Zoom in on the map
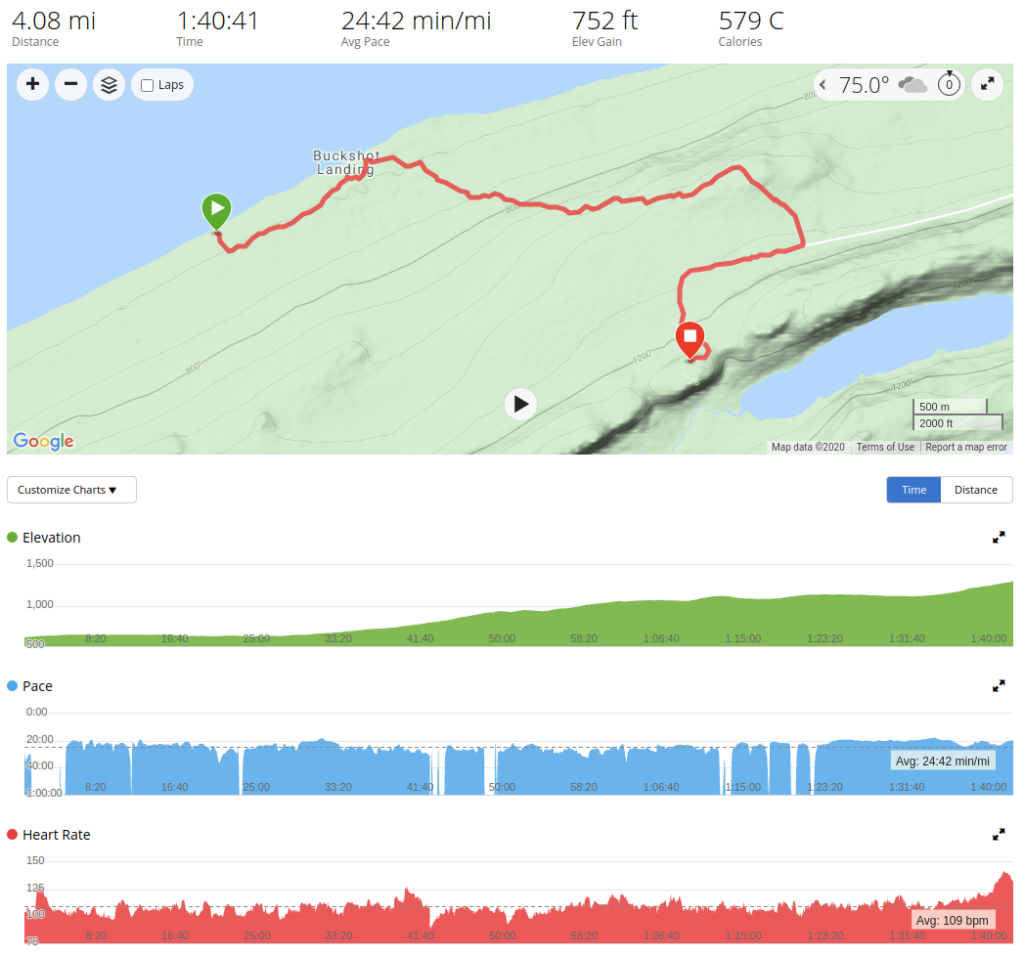Image resolution: width=1024 pixels, height=957 pixels. (x=33, y=84)
